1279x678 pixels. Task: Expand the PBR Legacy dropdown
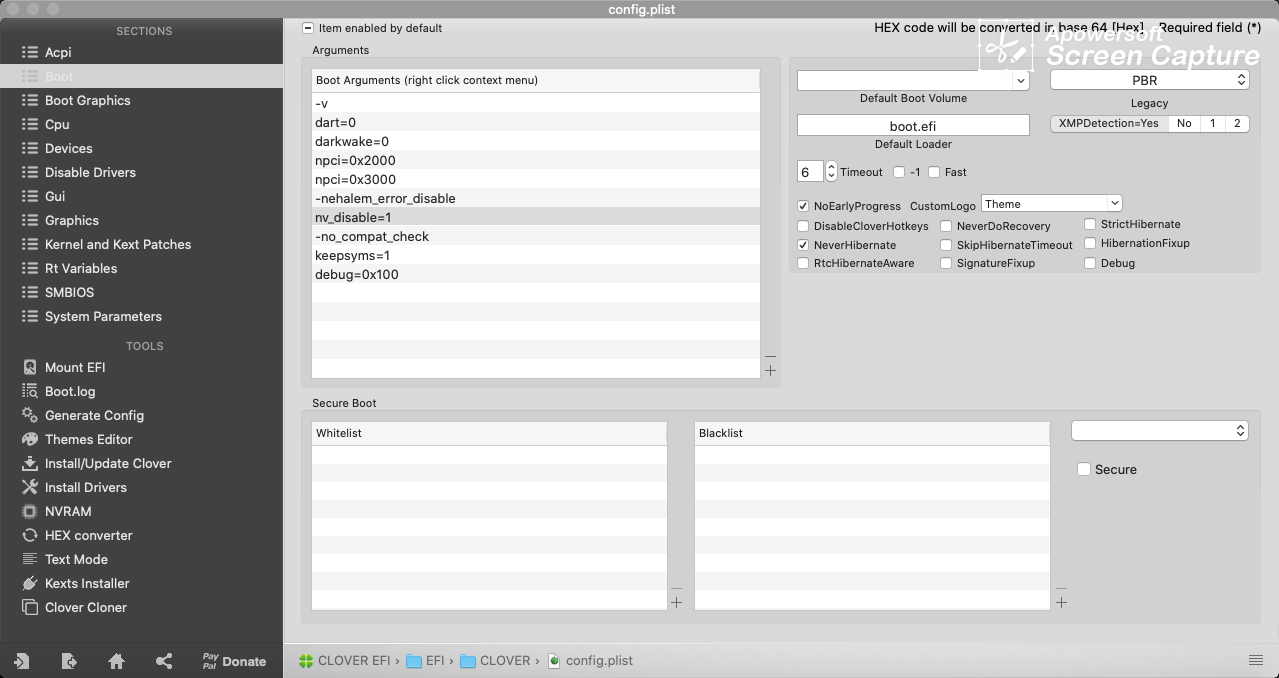click(1149, 80)
